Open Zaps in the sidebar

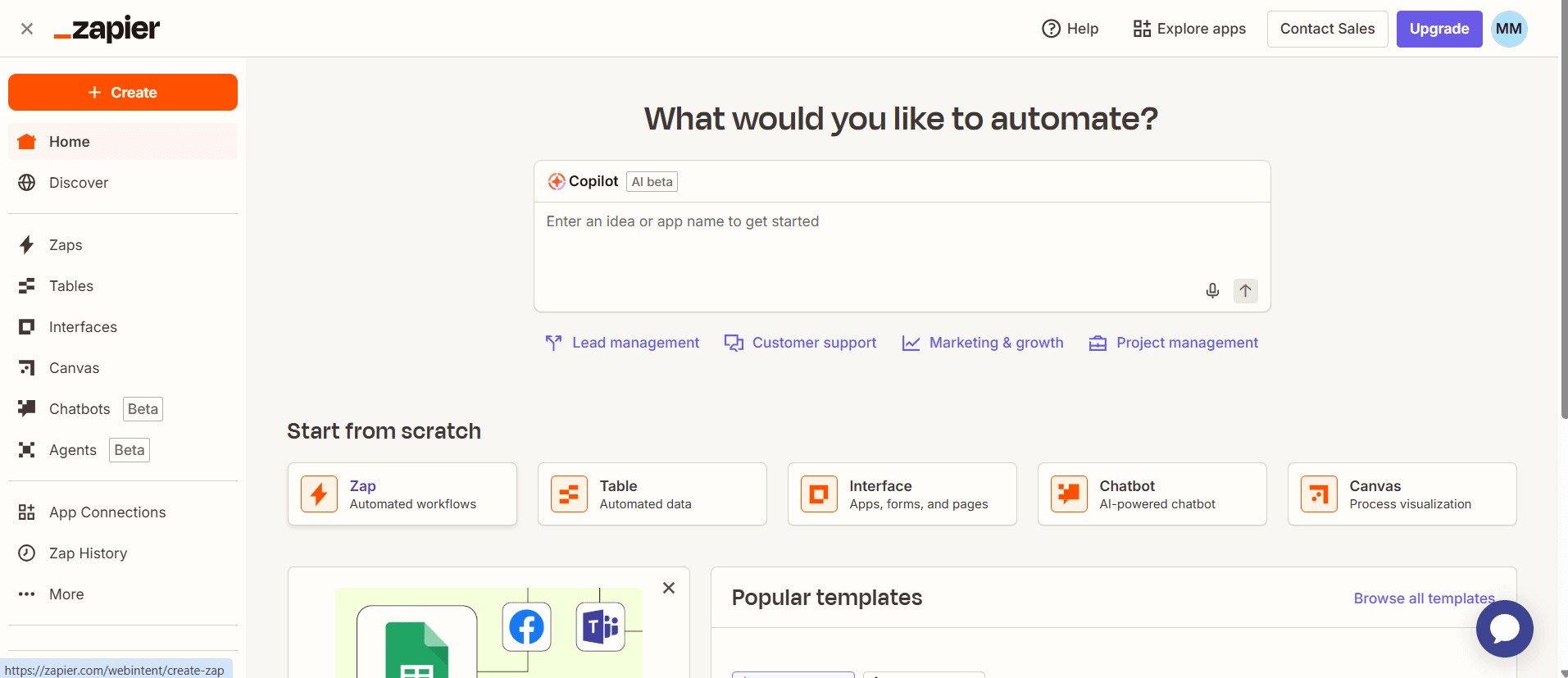tap(66, 245)
